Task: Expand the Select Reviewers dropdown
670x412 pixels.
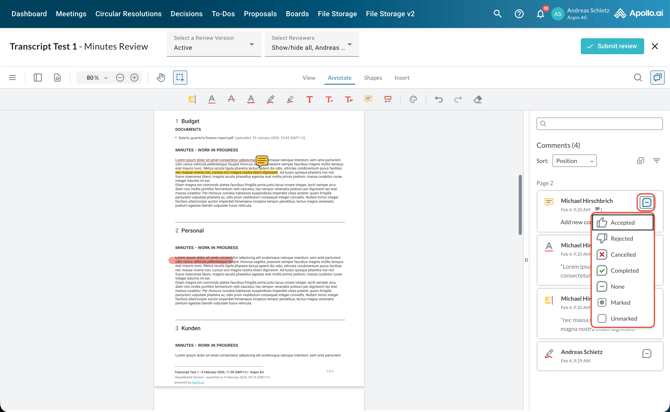Action: click(311, 44)
